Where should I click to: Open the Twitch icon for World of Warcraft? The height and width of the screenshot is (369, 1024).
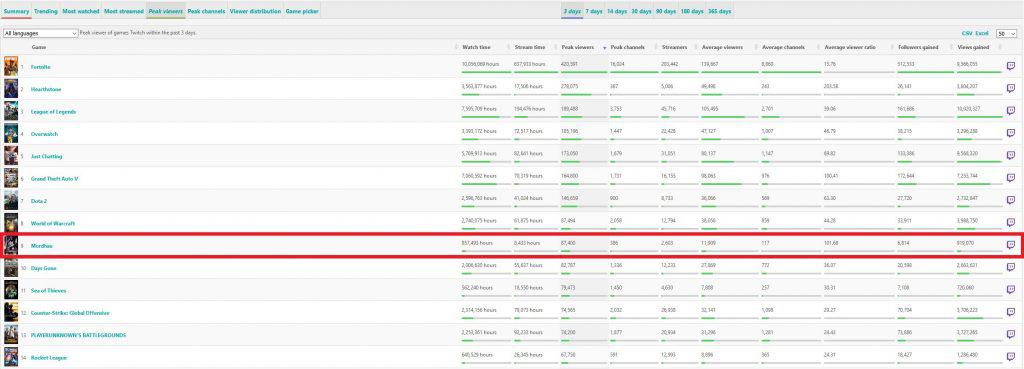click(x=1010, y=223)
